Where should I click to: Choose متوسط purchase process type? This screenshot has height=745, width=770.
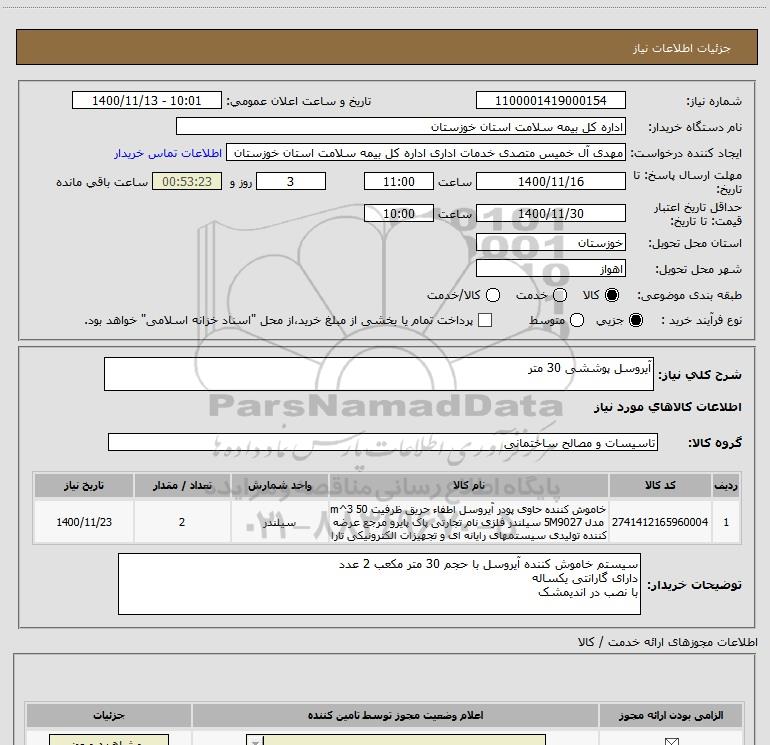point(577,320)
